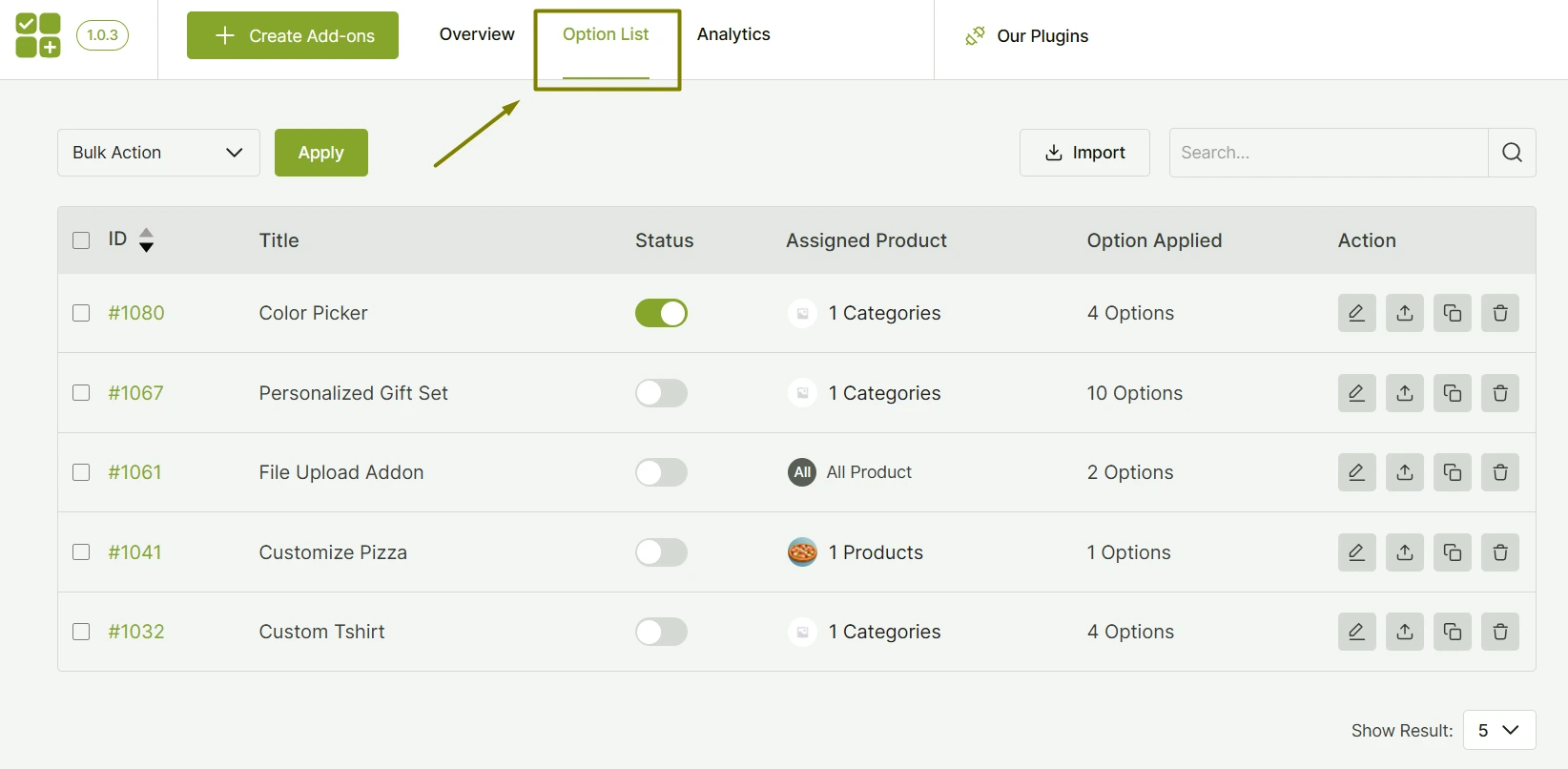1568x769 pixels.
Task: Expand the Show Result count dropdown
Action: tap(1498, 730)
